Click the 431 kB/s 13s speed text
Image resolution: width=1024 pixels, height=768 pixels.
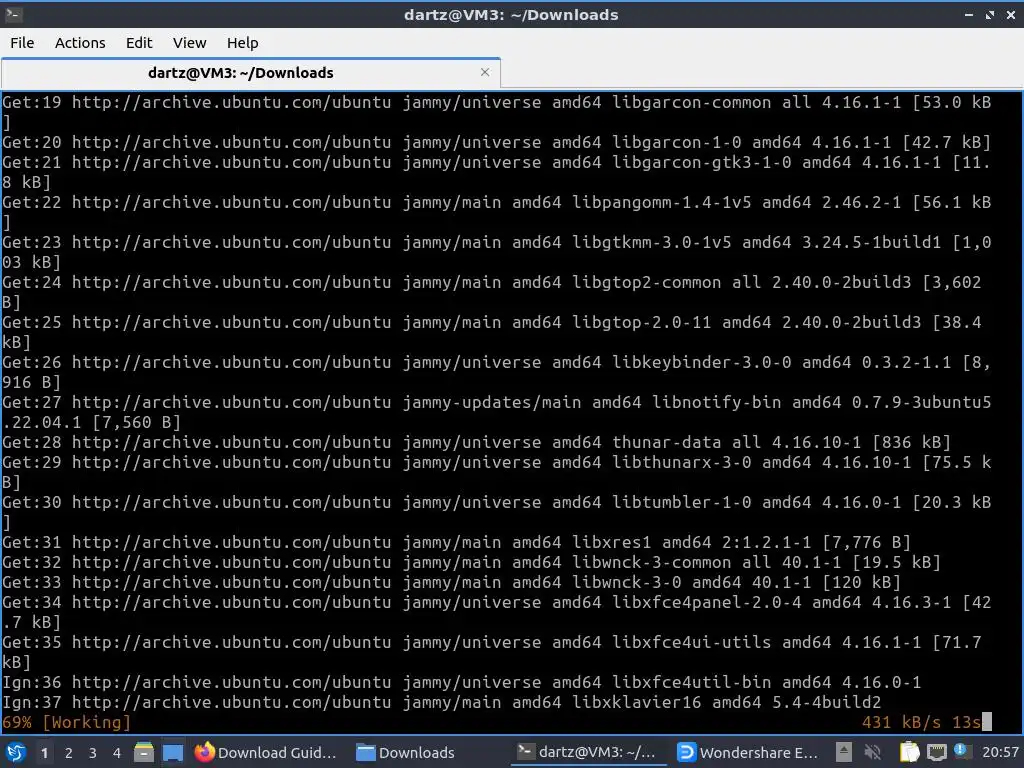click(921, 722)
